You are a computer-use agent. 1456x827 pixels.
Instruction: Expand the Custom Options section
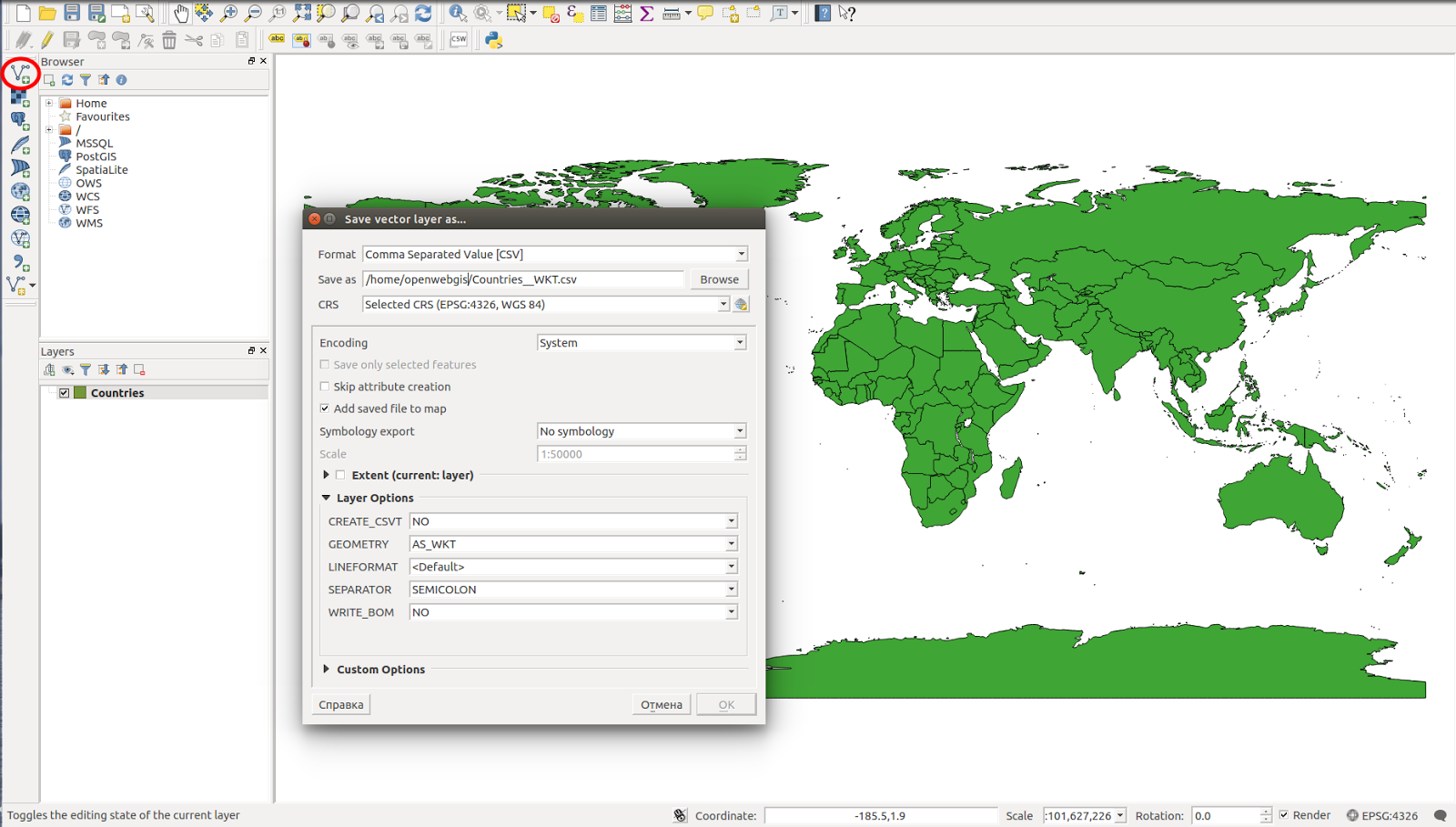tap(327, 670)
